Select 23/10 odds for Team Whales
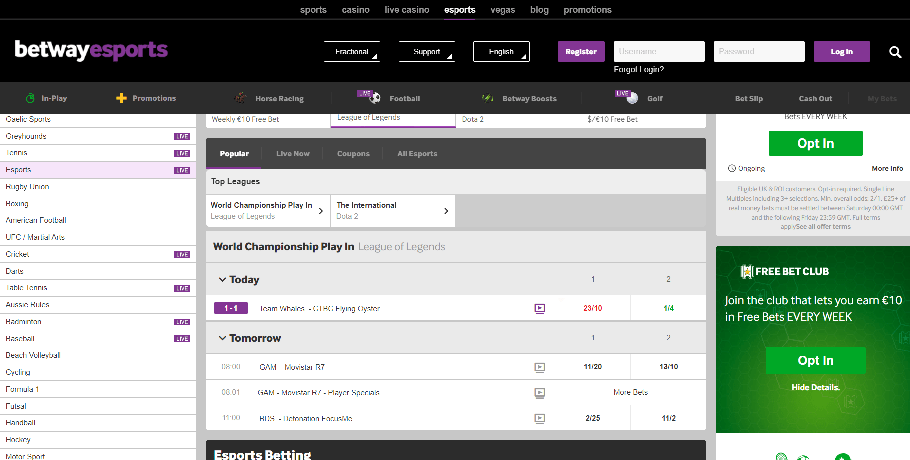The image size is (910, 460). click(x=593, y=308)
